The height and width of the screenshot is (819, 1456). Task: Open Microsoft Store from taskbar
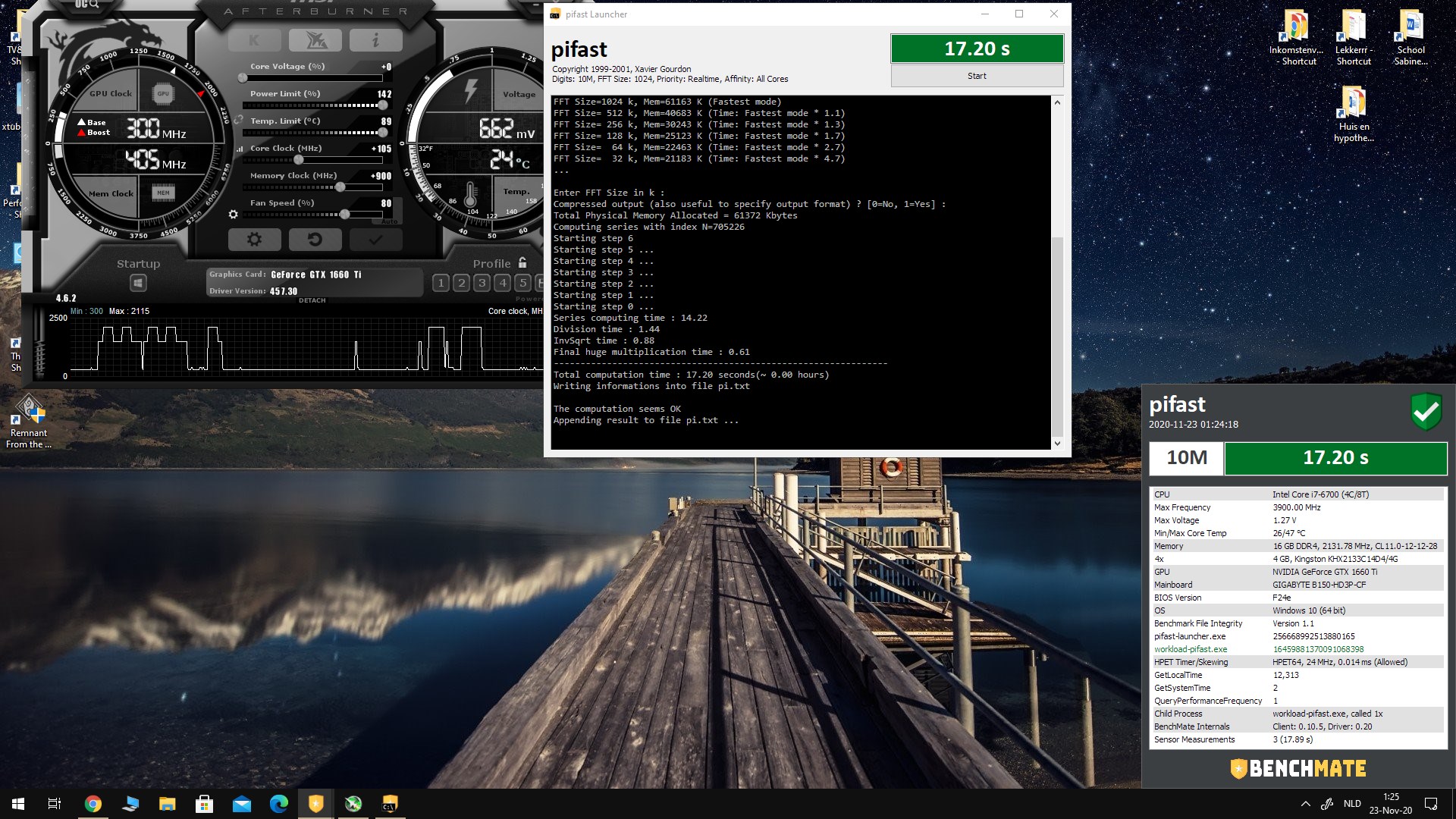click(205, 804)
